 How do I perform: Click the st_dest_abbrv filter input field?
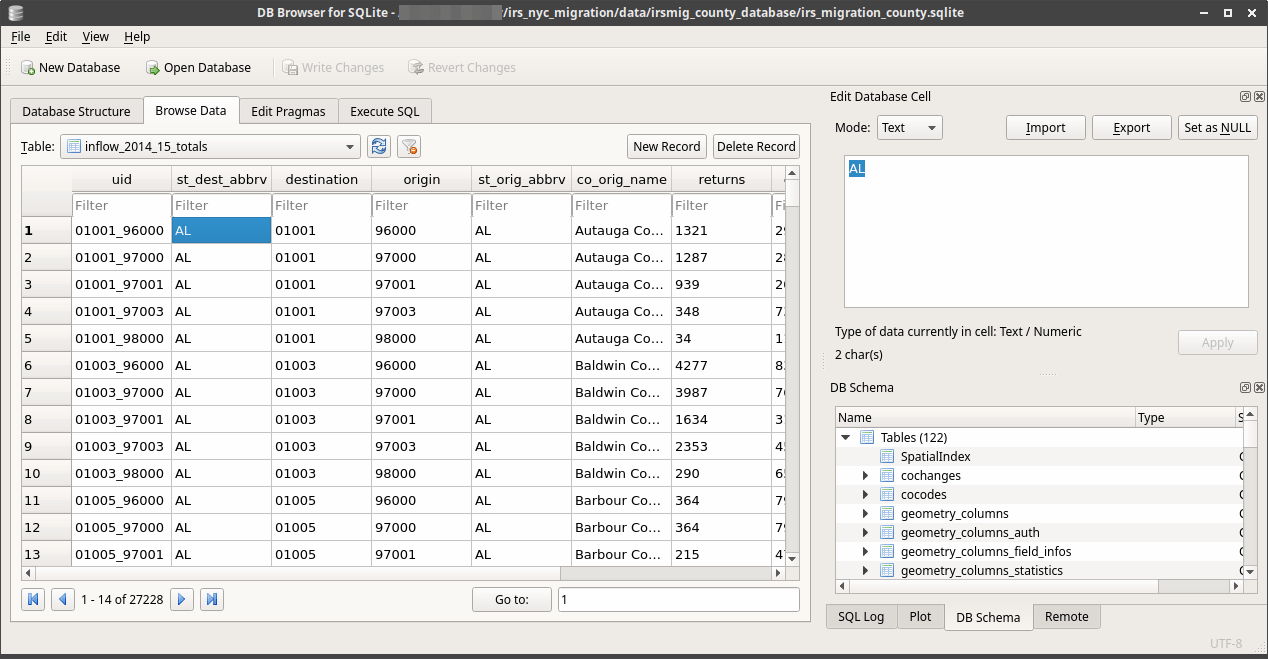click(221, 205)
